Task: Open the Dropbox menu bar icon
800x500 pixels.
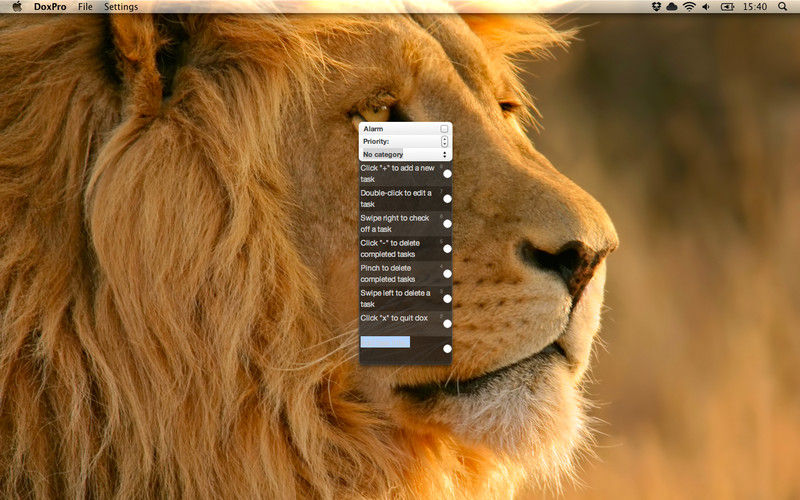Action: coord(656,7)
